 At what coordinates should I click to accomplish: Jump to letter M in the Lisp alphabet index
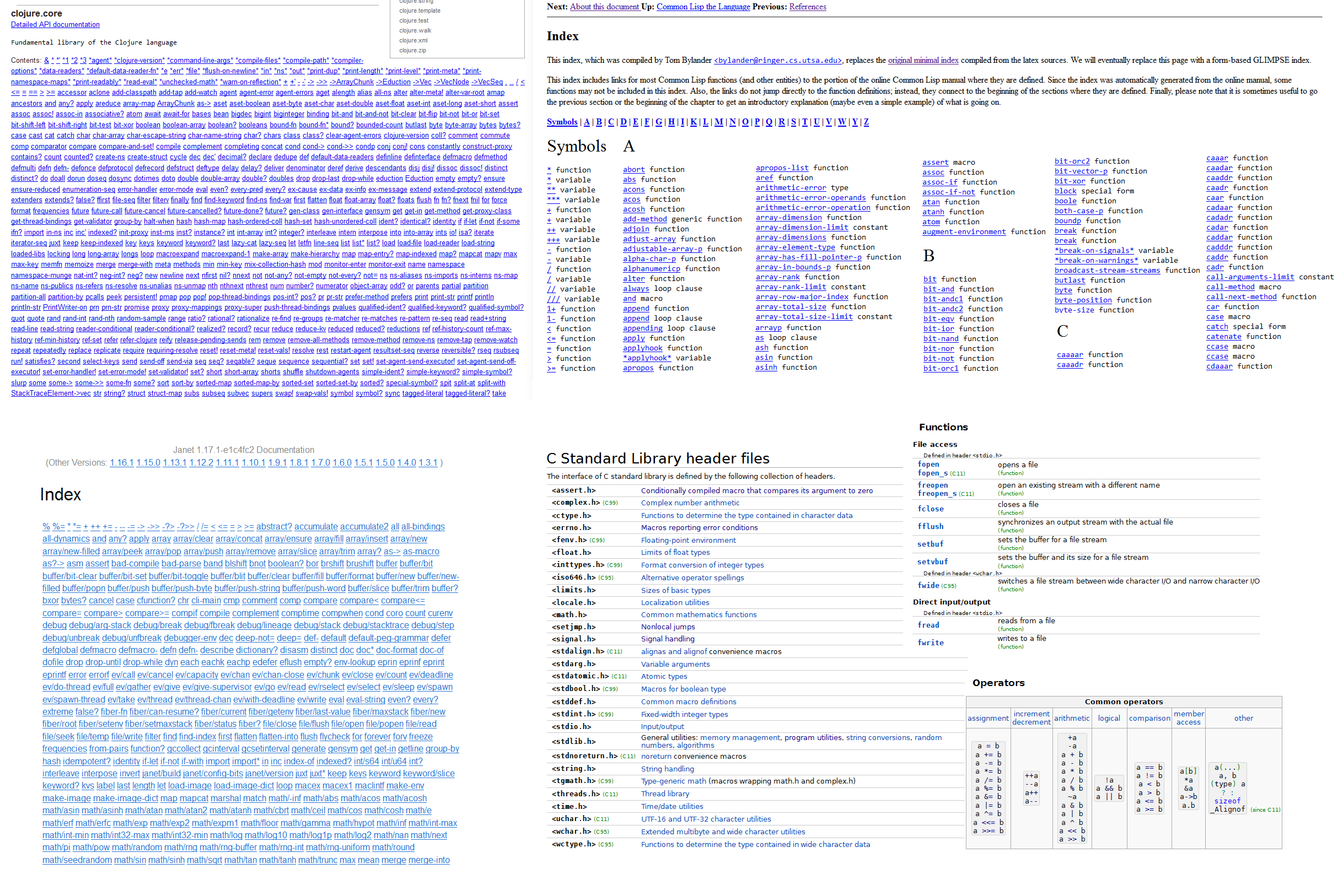point(719,122)
